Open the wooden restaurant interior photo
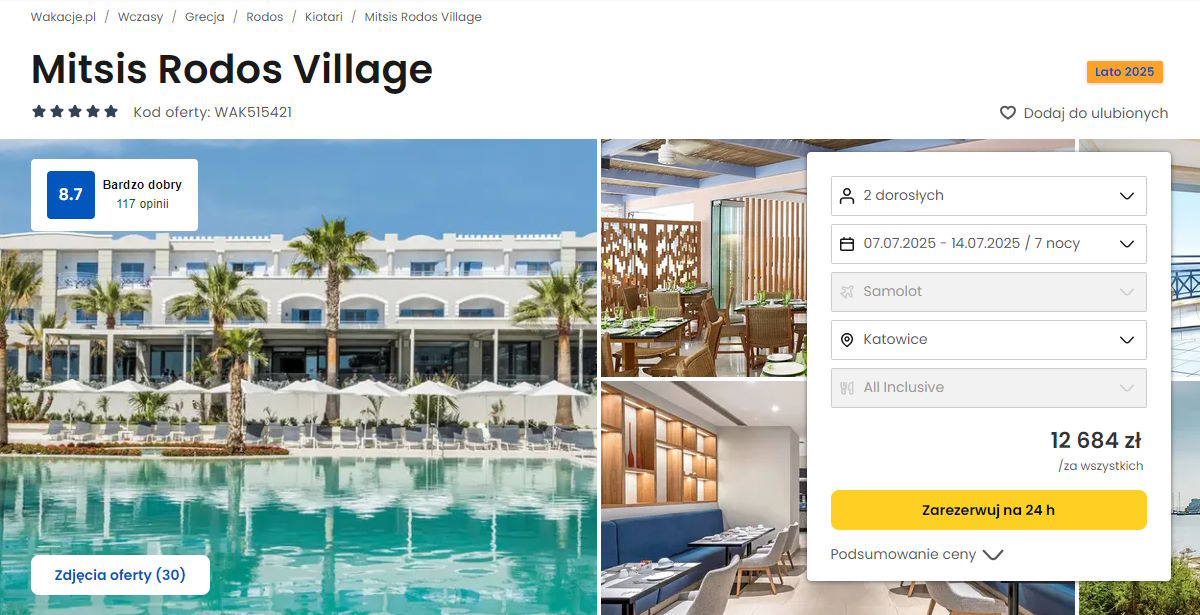The image size is (1200, 615). [x=703, y=258]
